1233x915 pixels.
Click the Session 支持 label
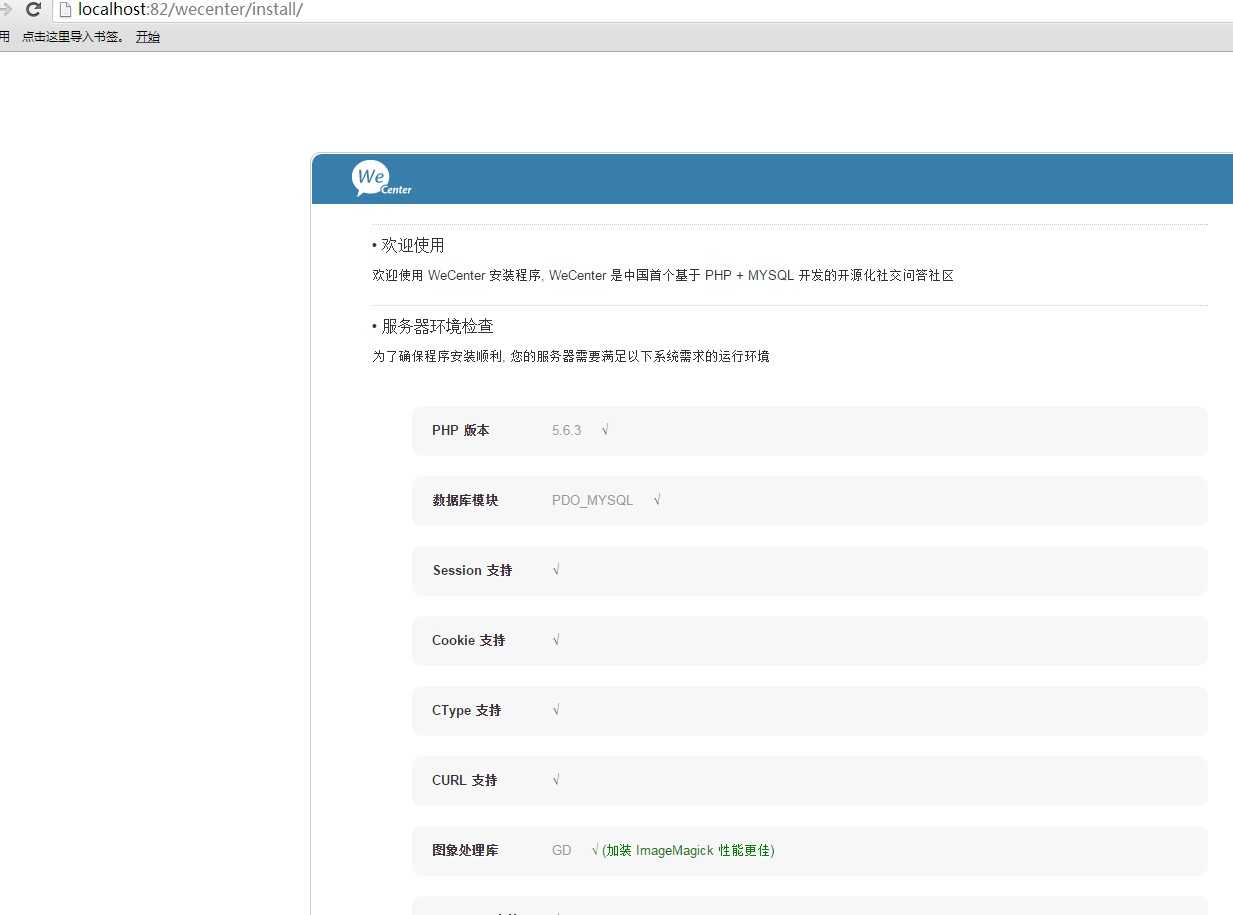(x=472, y=570)
